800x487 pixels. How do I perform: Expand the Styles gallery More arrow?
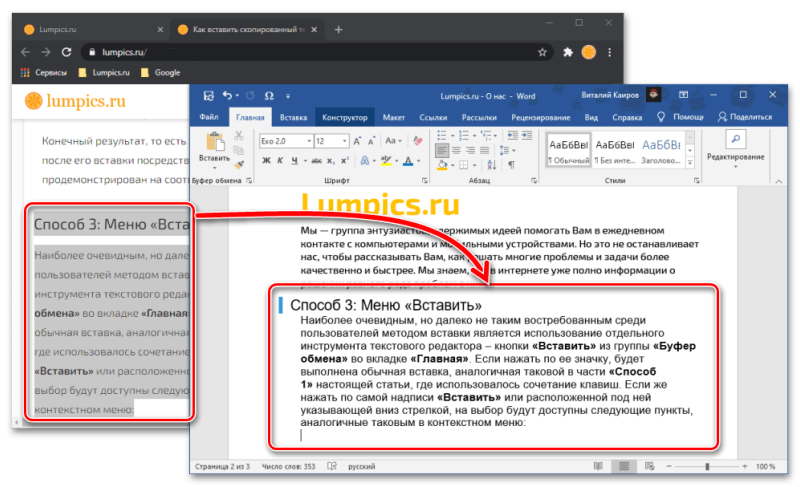point(690,163)
